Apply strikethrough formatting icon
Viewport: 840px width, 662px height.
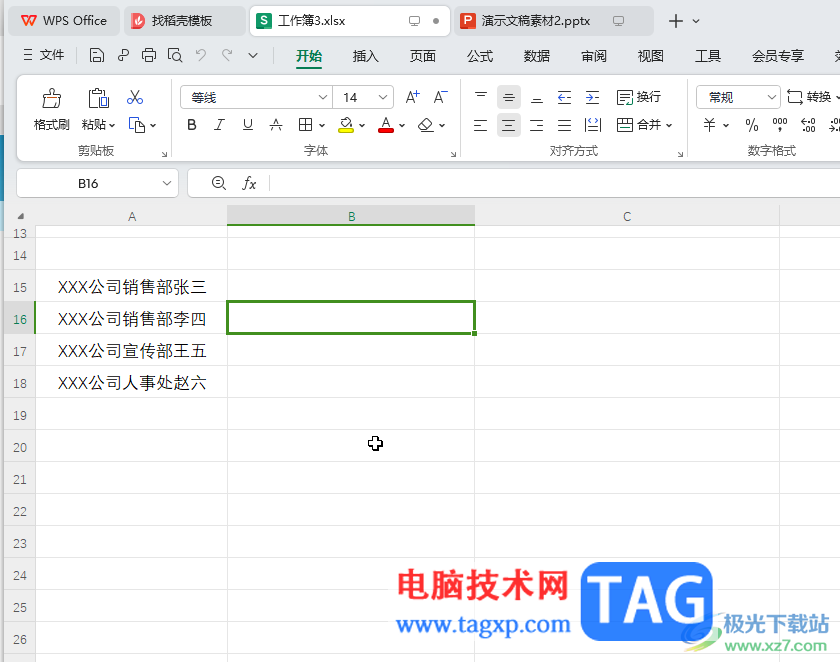coord(276,125)
